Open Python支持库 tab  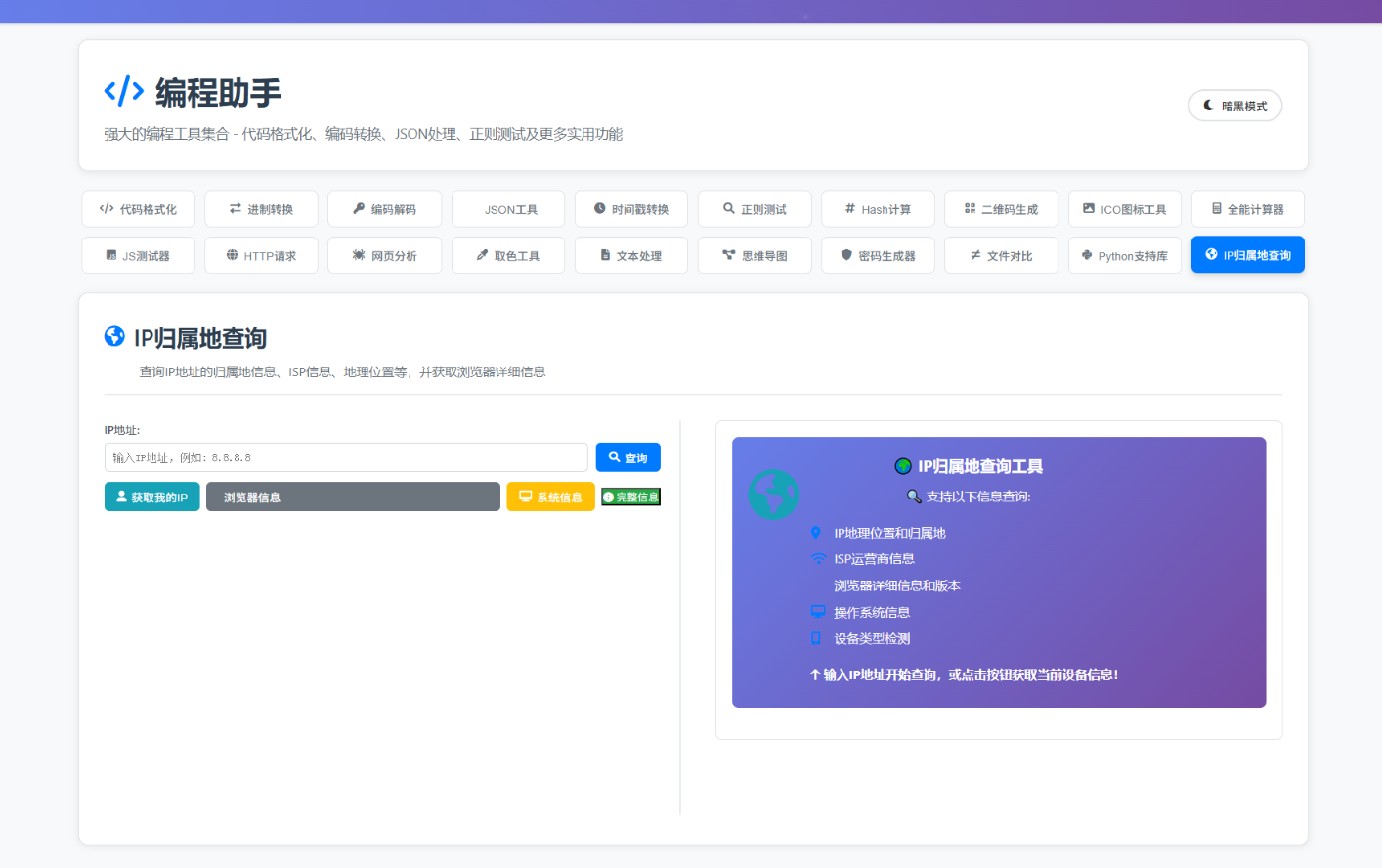point(1125,255)
